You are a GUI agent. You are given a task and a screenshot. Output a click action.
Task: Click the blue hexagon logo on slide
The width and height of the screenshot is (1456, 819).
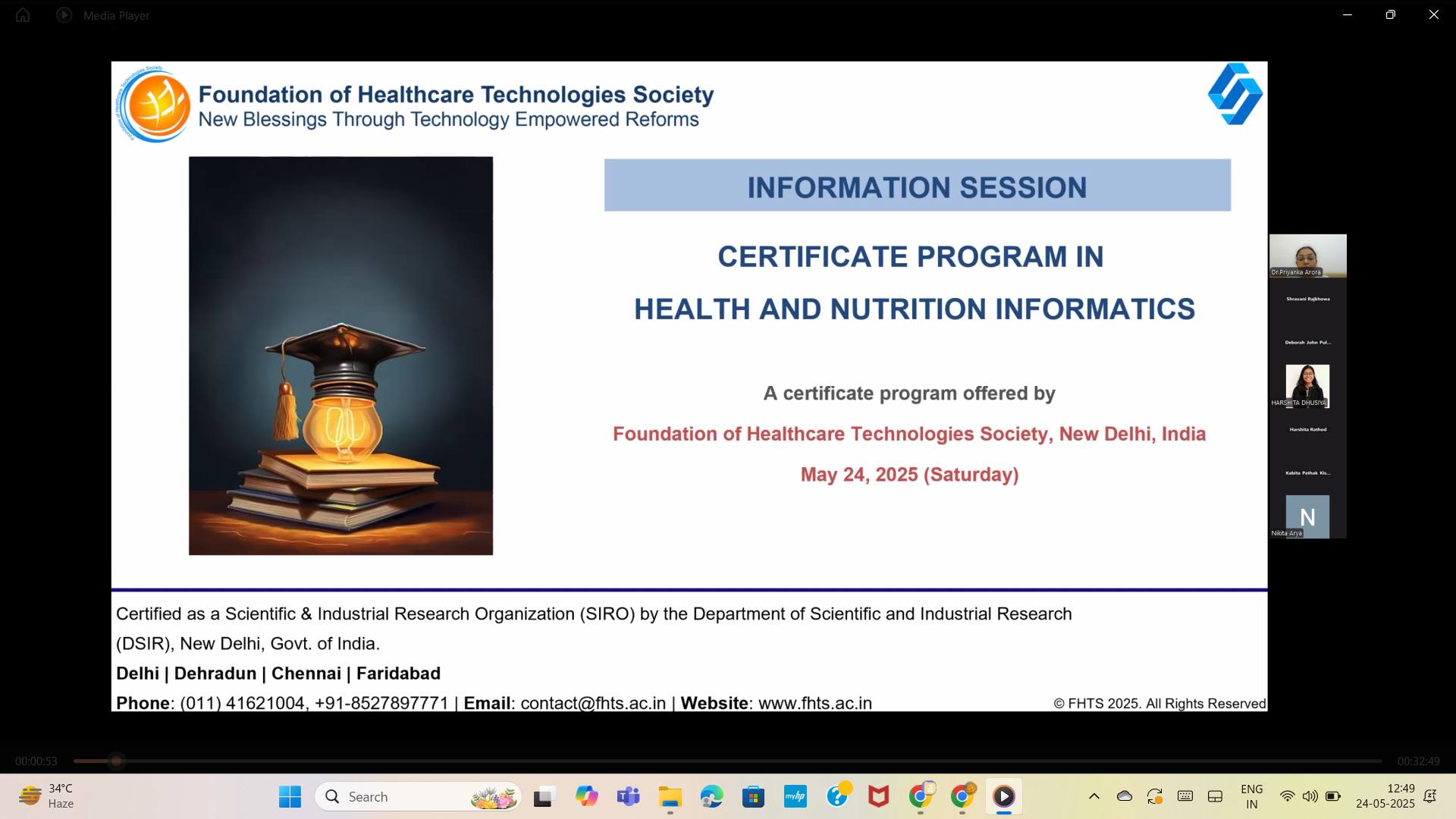tap(1235, 93)
